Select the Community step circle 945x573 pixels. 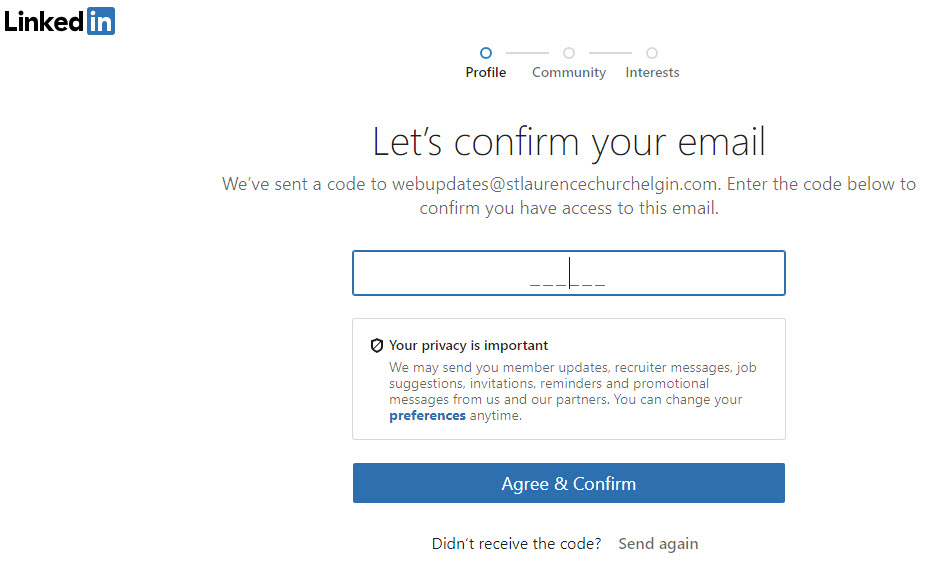(569, 53)
